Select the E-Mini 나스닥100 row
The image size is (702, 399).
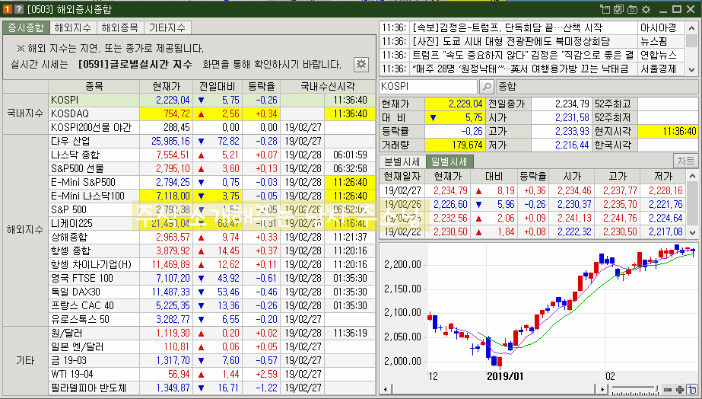click(x=212, y=196)
